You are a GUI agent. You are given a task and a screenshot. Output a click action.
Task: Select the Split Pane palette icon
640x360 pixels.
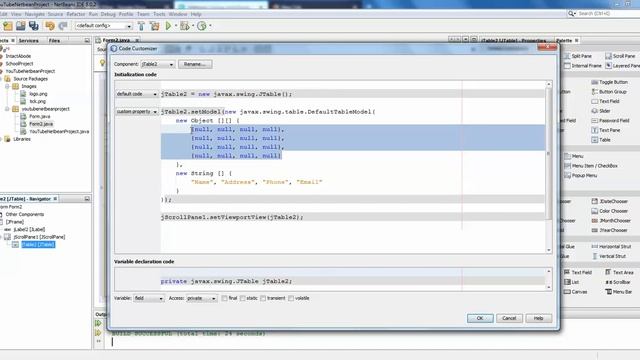click(567, 56)
